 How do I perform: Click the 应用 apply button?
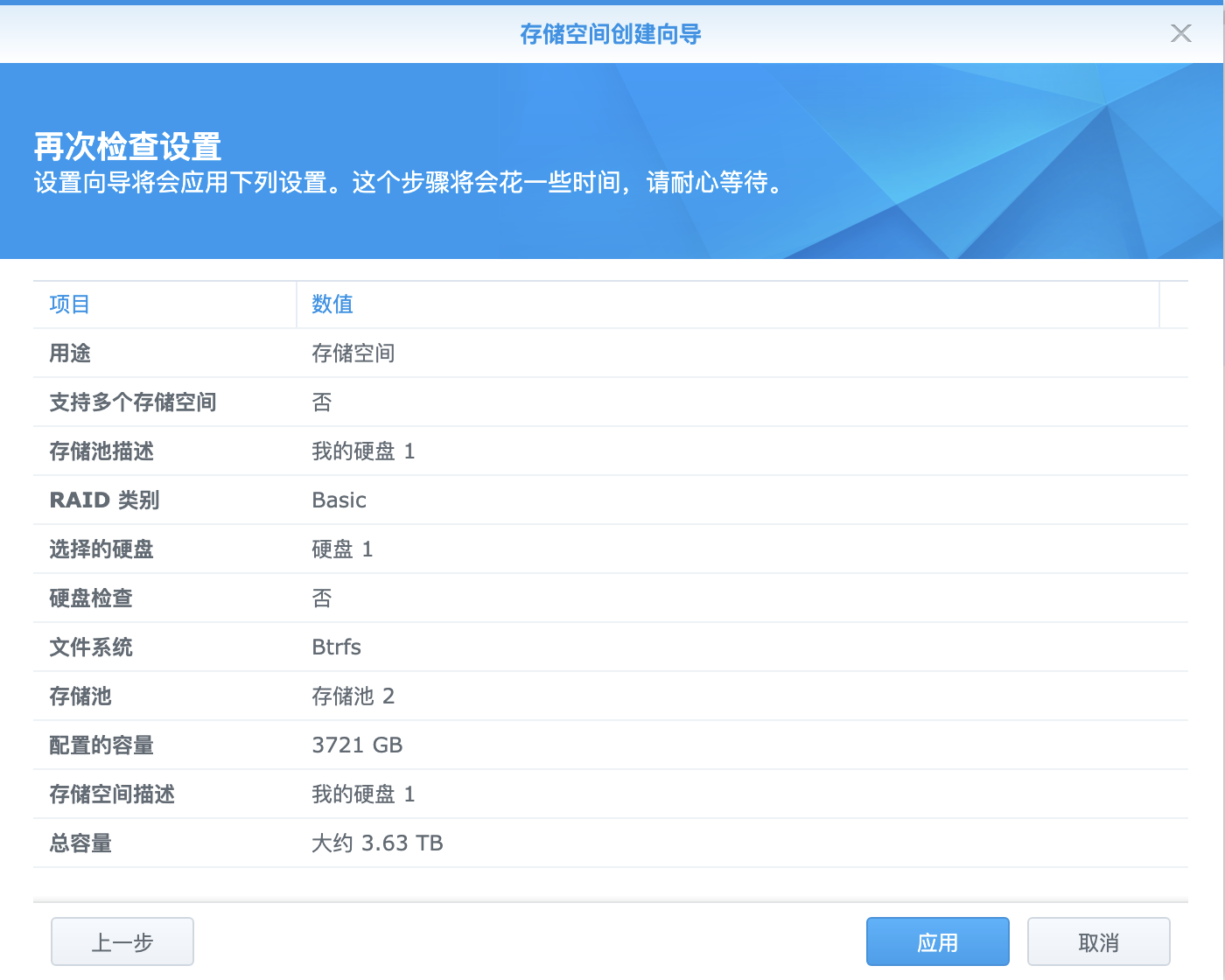tap(938, 941)
